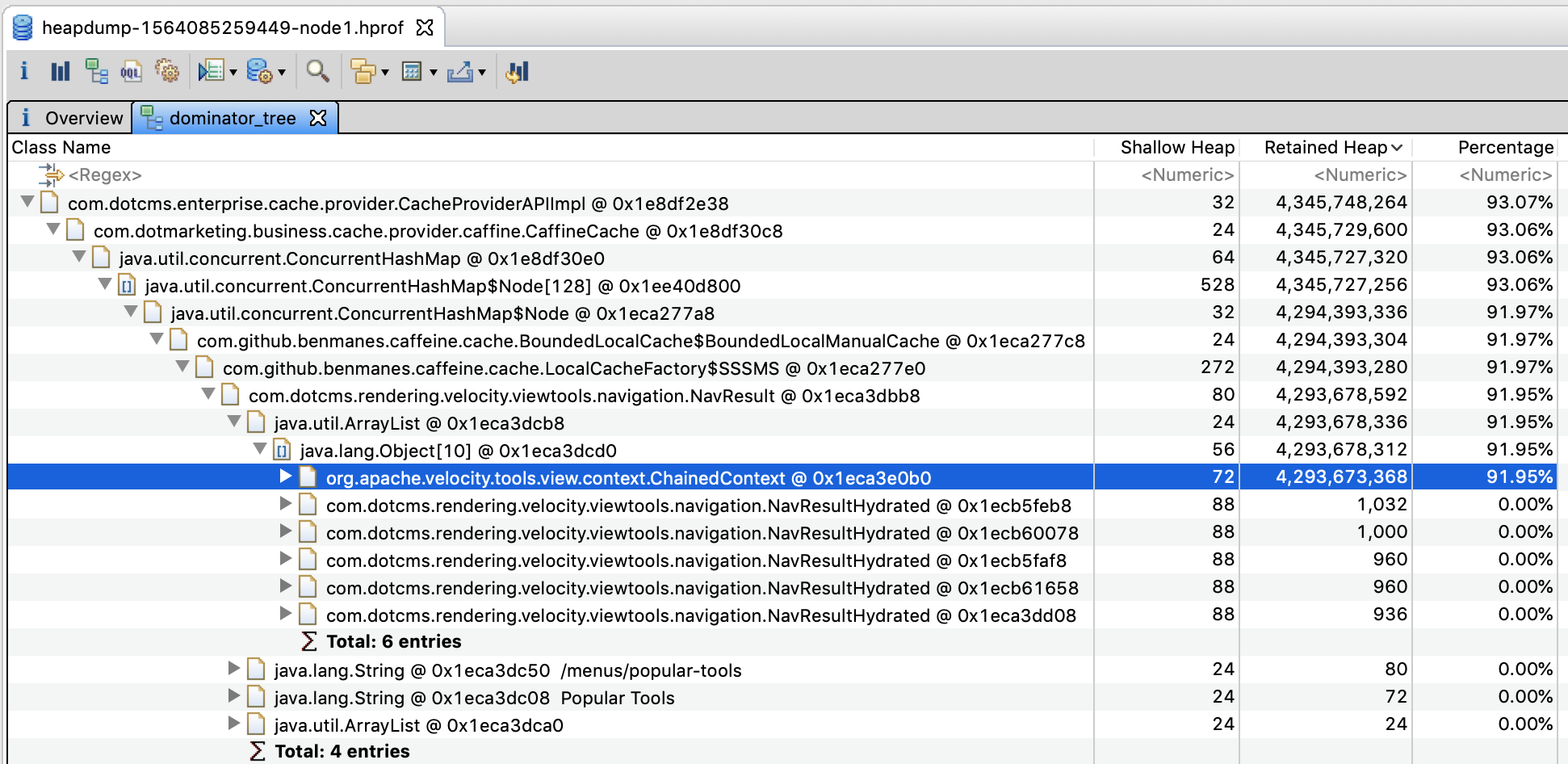Open the Export dropdown arrow

coord(483,73)
